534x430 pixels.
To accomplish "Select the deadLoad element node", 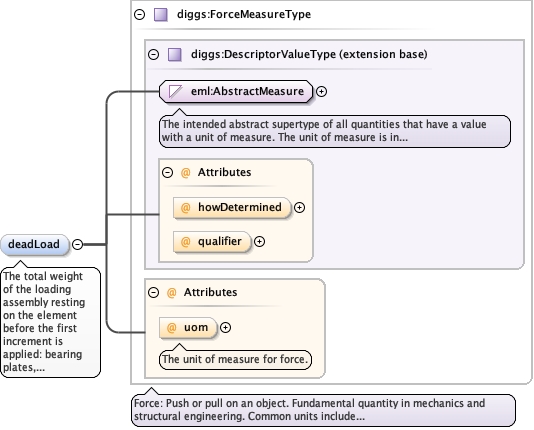I will [x=35, y=244].
